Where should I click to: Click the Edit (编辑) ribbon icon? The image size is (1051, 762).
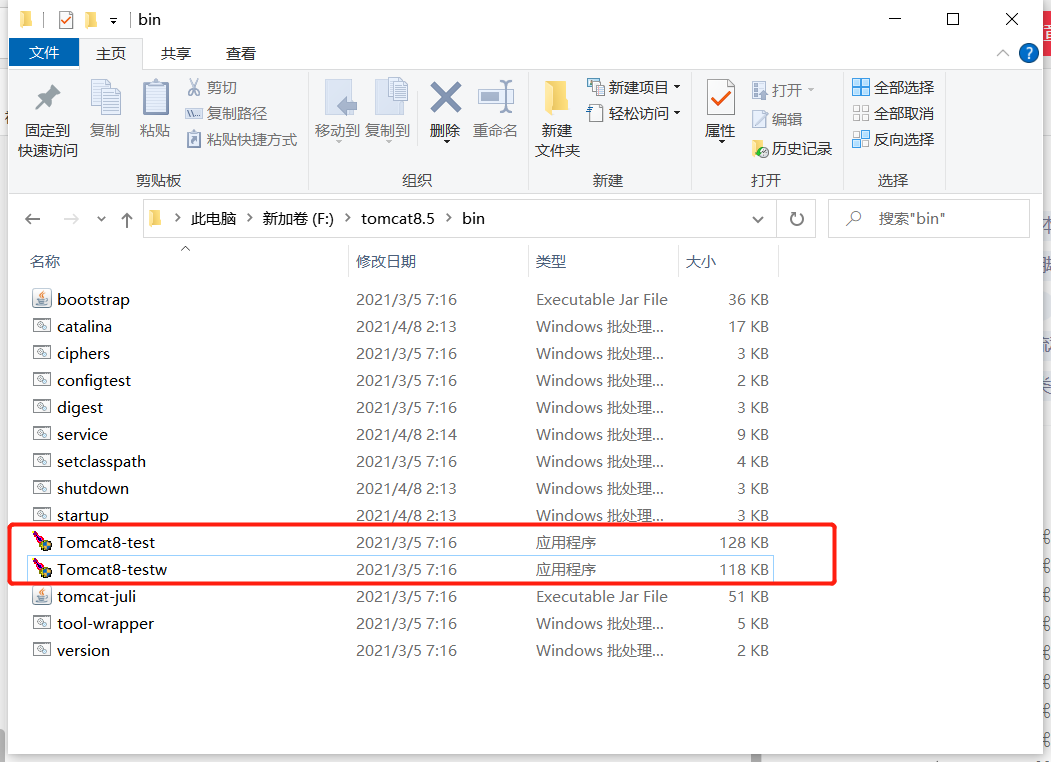759,119
